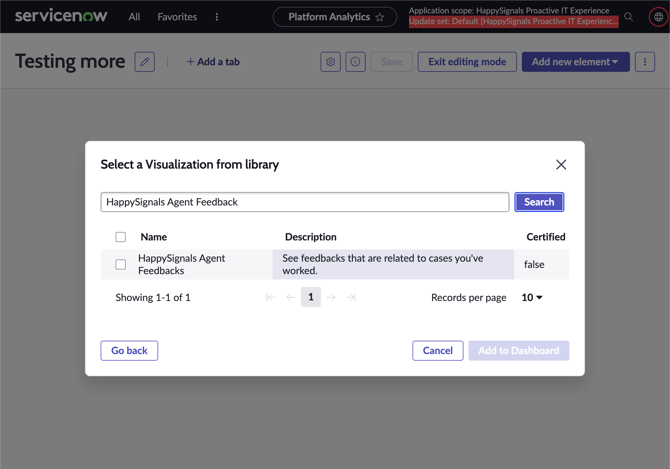Image resolution: width=670 pixels, height=469 pixels.
Task: Click the visualization search input field
Action: [304, 202]
